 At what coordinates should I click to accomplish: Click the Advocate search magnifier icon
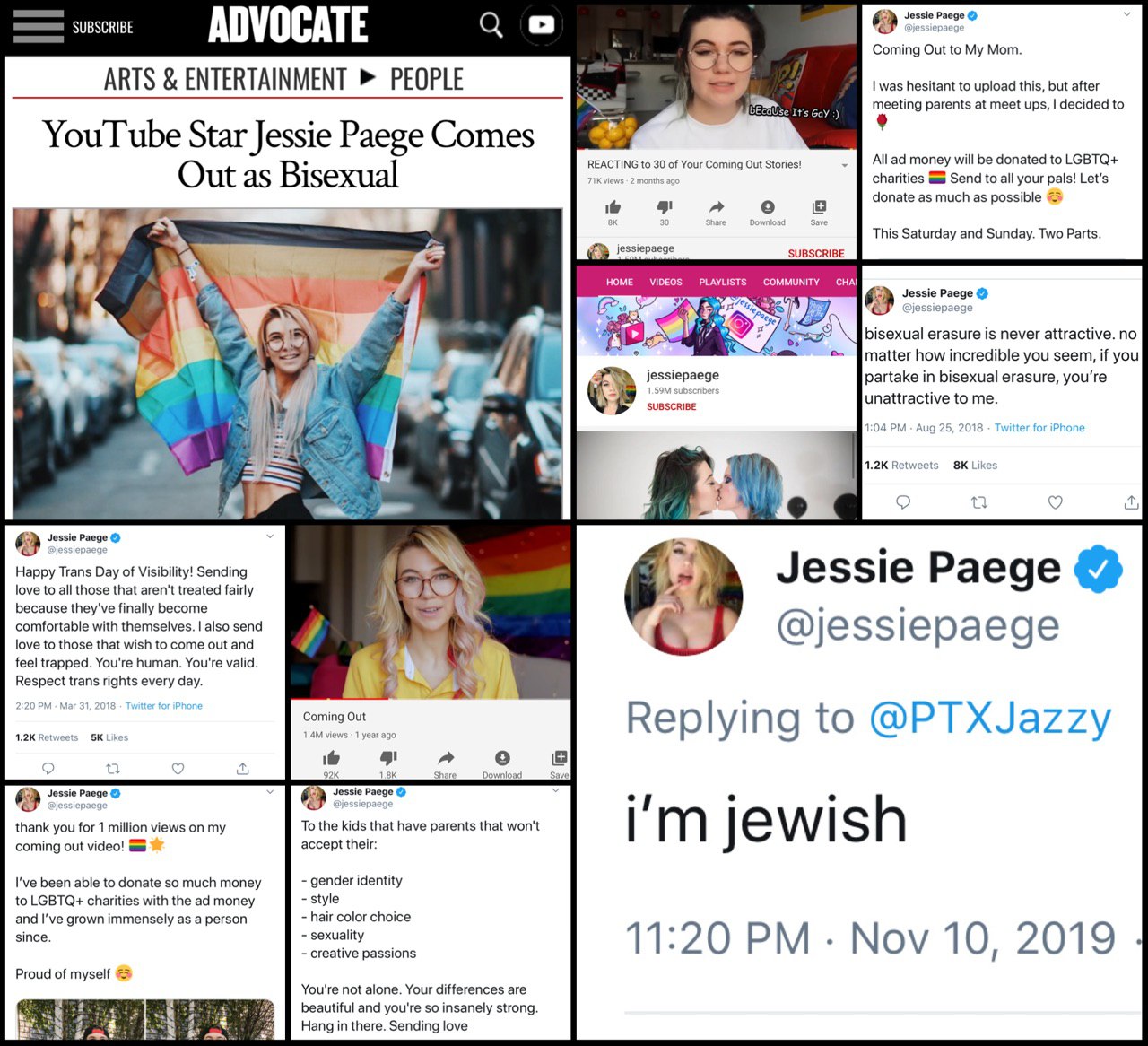491,25
